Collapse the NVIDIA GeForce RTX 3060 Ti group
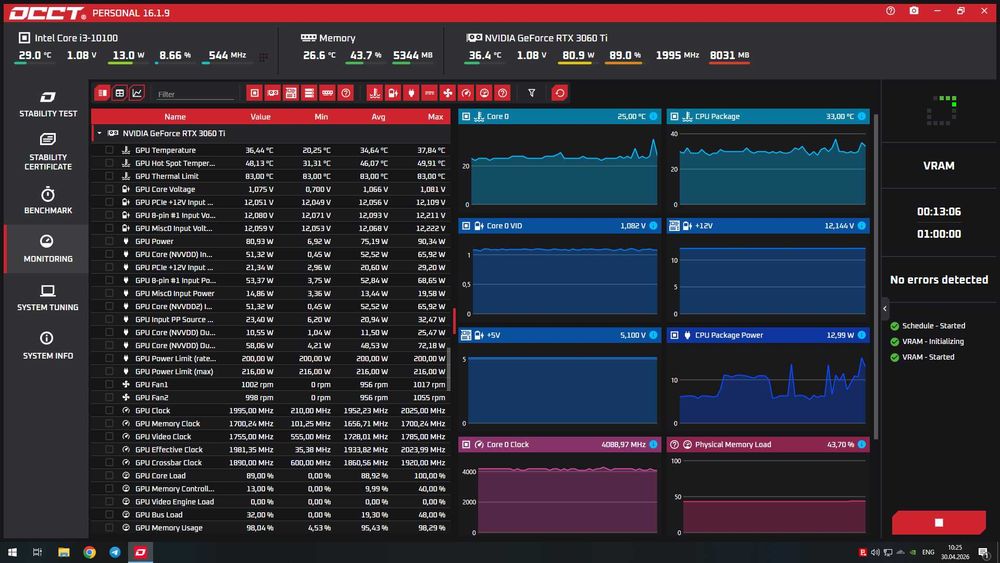 [99, 133]
